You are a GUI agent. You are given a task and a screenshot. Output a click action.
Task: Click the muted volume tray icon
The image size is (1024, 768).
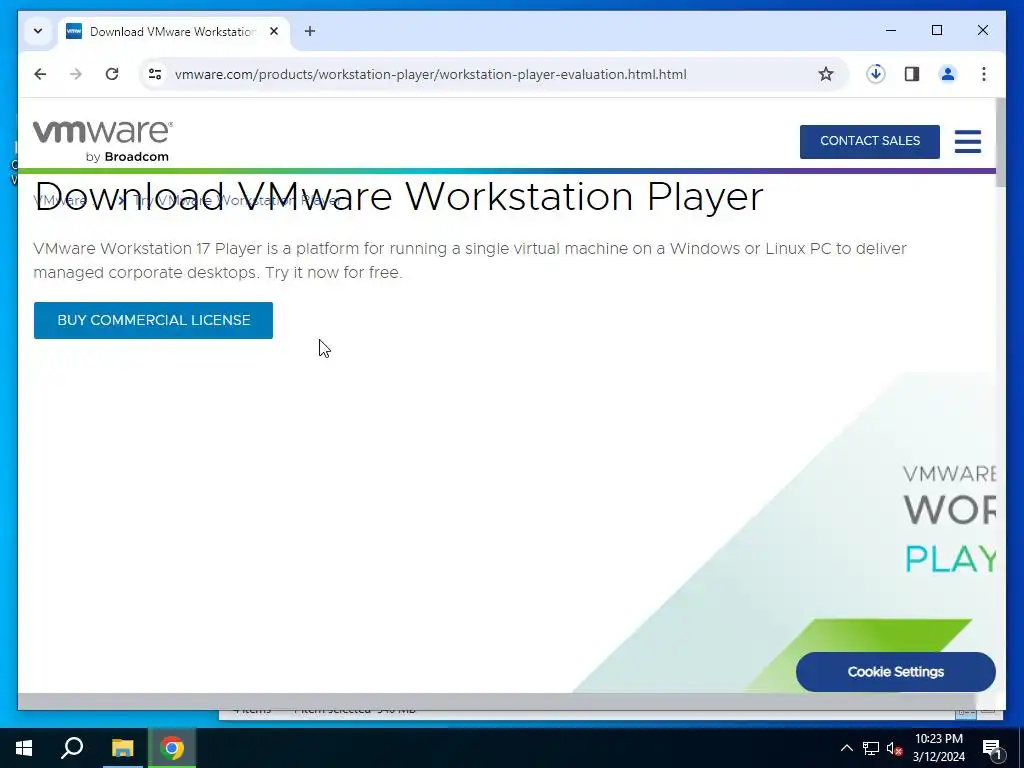point(894,748)
